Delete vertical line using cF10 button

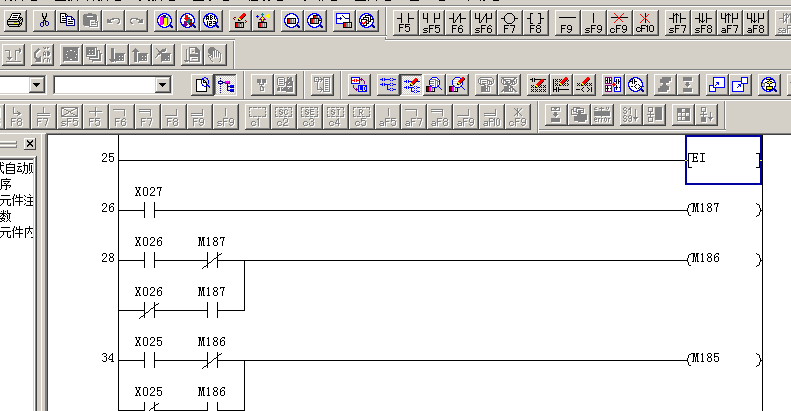tap(644, 21)
